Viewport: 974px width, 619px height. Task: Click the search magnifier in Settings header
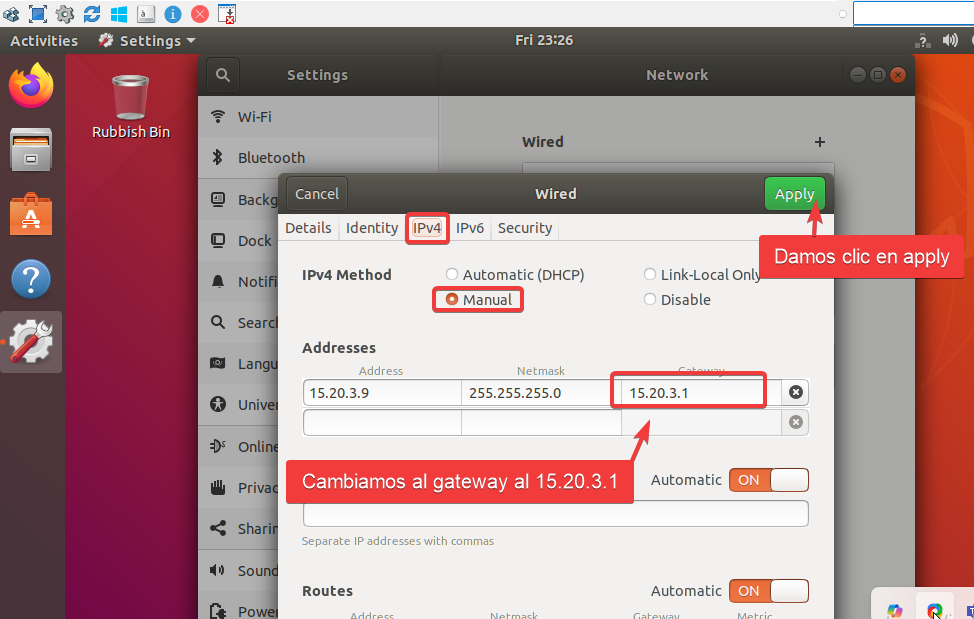[222, 74]
